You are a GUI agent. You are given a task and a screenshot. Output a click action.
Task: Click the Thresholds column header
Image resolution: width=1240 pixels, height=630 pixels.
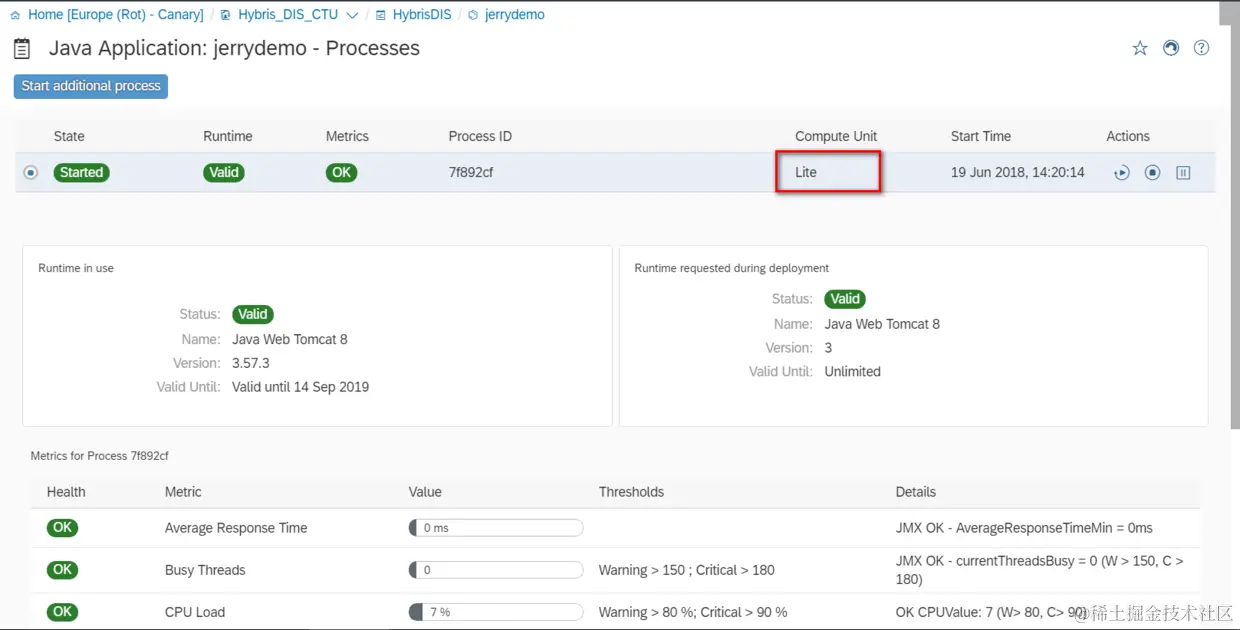[x=631, y=492]
